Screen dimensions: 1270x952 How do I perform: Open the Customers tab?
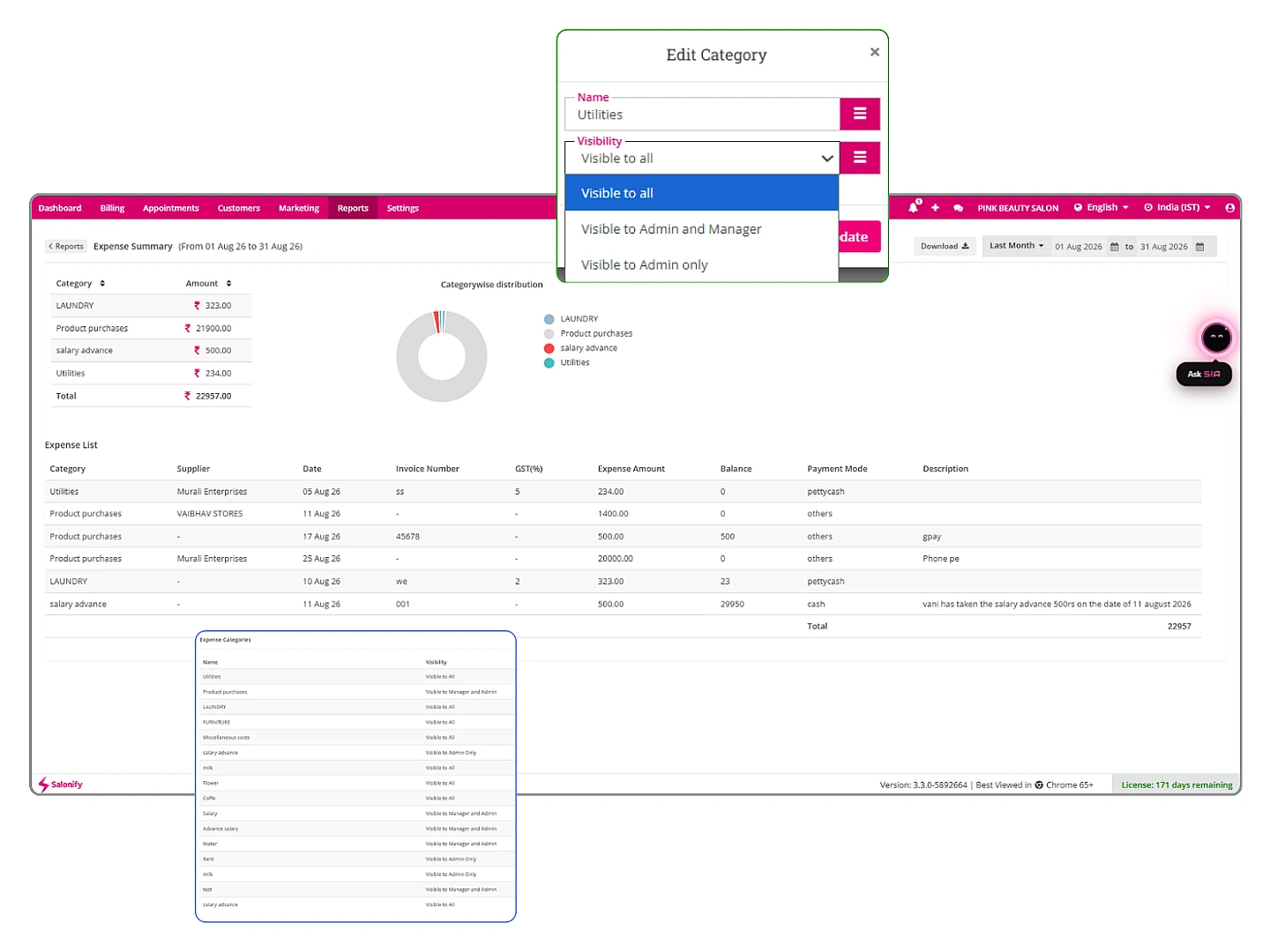(239, 208)
